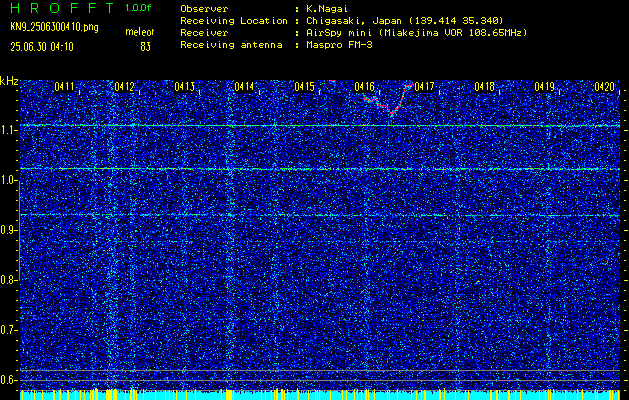Click the Receiving antenna field label
This screenshot has width=629, height=400.
(x=231, y=45)
